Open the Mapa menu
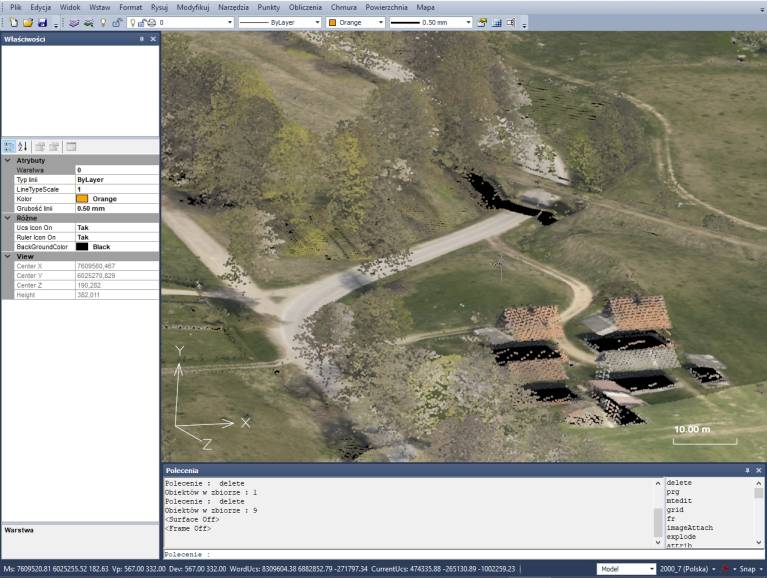The width and height of the screenshot is (767, 578). click(426, 7)
